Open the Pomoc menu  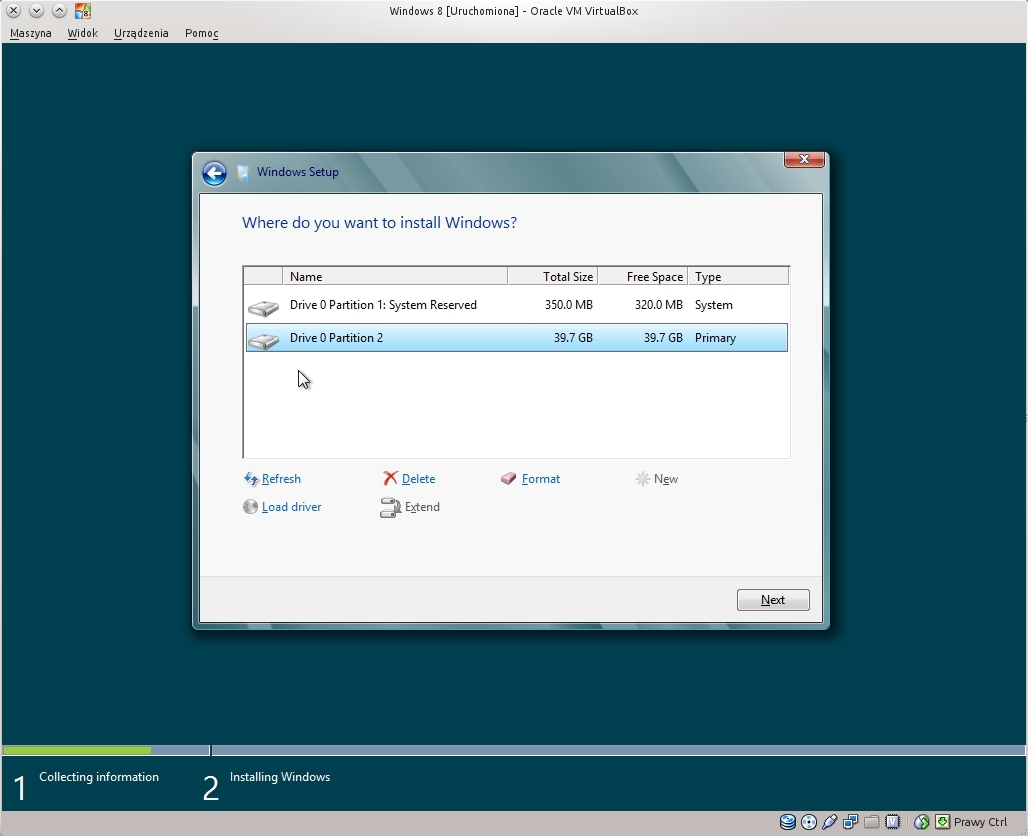point(201,33)
